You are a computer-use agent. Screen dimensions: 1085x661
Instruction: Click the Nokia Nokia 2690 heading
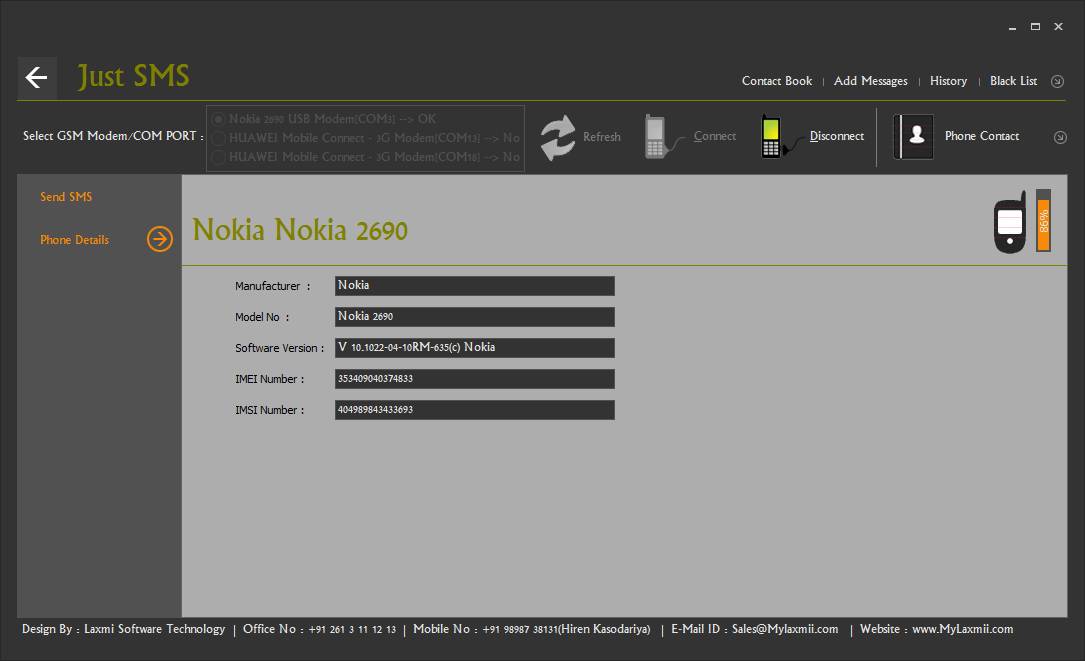[x=300, y=230]
